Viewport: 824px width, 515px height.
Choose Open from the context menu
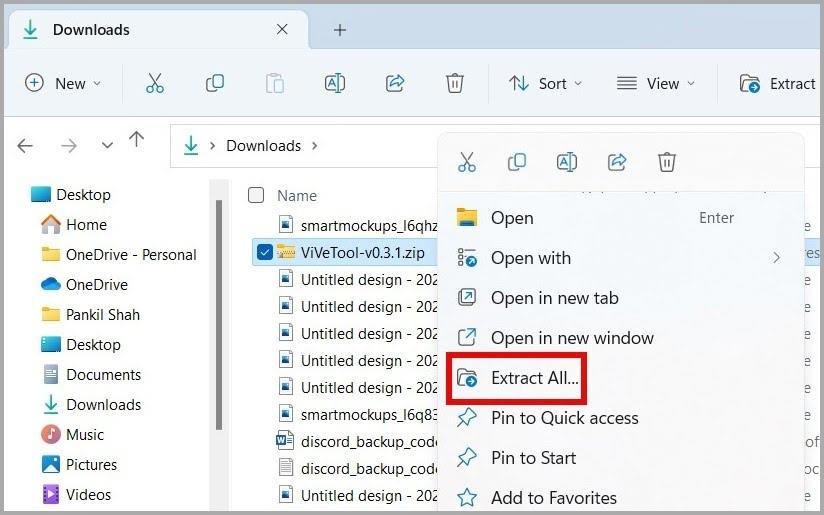[x=620, y=218]
